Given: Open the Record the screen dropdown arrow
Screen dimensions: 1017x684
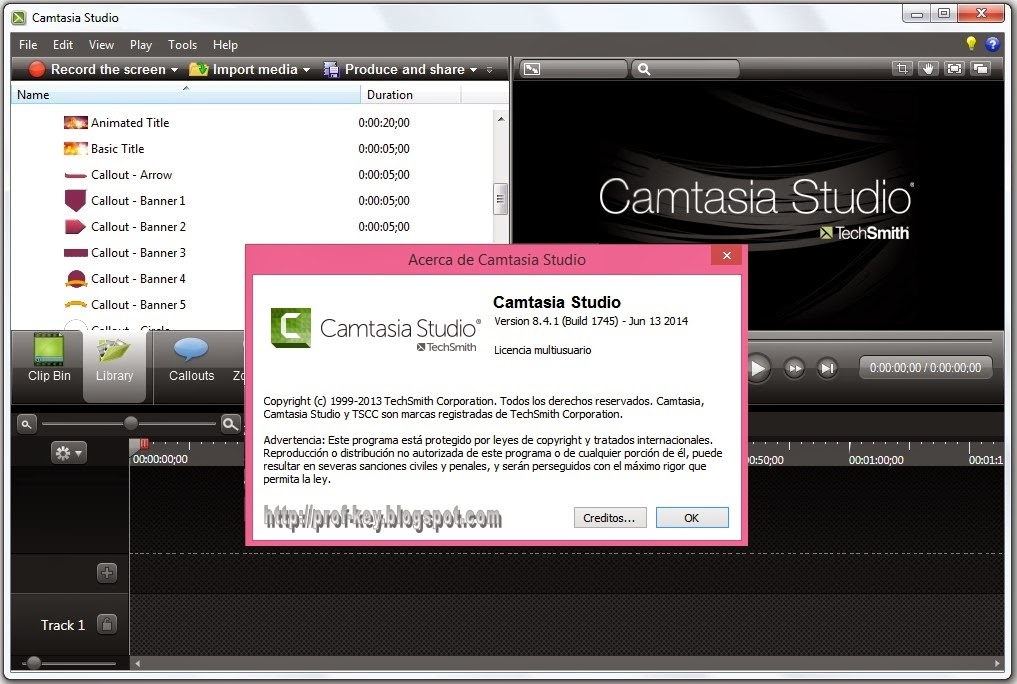Looking at the screenshot, I should [174, 70].
